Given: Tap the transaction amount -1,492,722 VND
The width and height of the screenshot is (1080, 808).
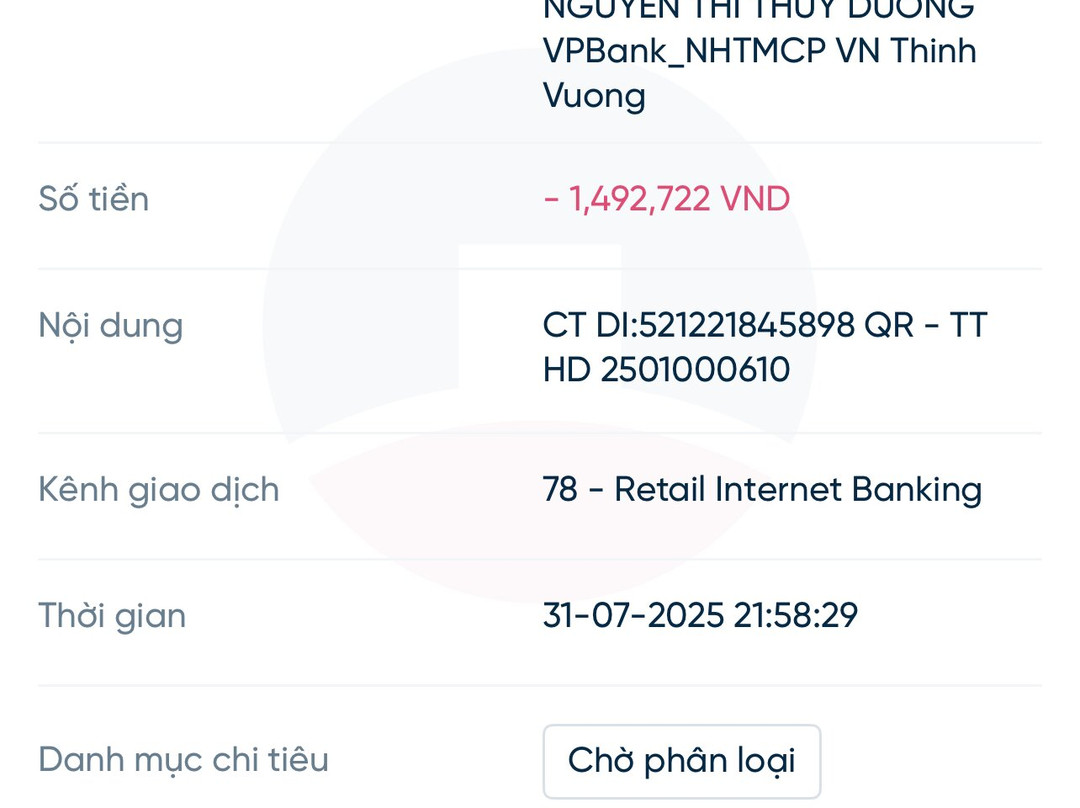Looking at the screenshot, I should point(666,199).
